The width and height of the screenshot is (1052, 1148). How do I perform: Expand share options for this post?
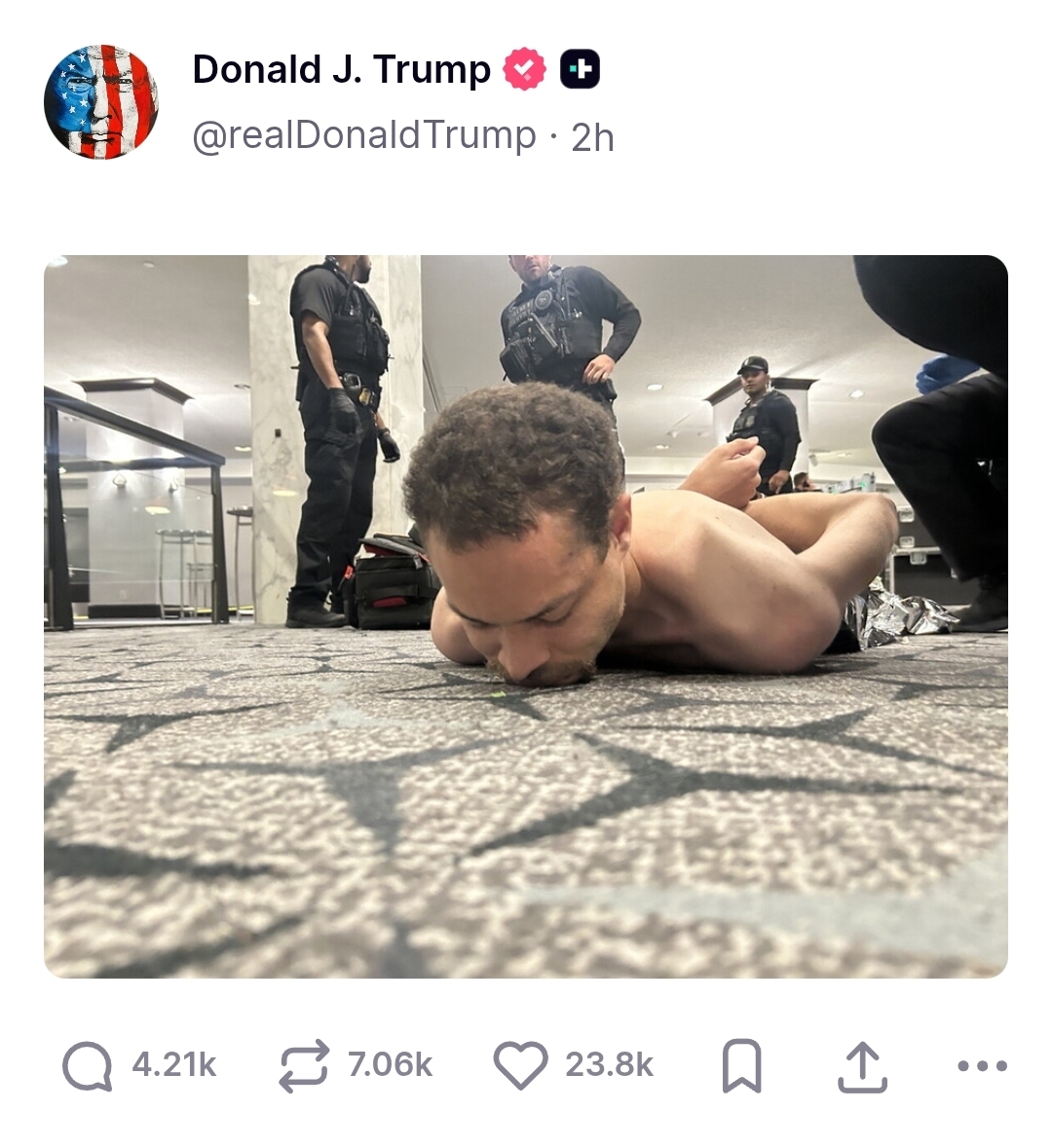[862, 1067]
